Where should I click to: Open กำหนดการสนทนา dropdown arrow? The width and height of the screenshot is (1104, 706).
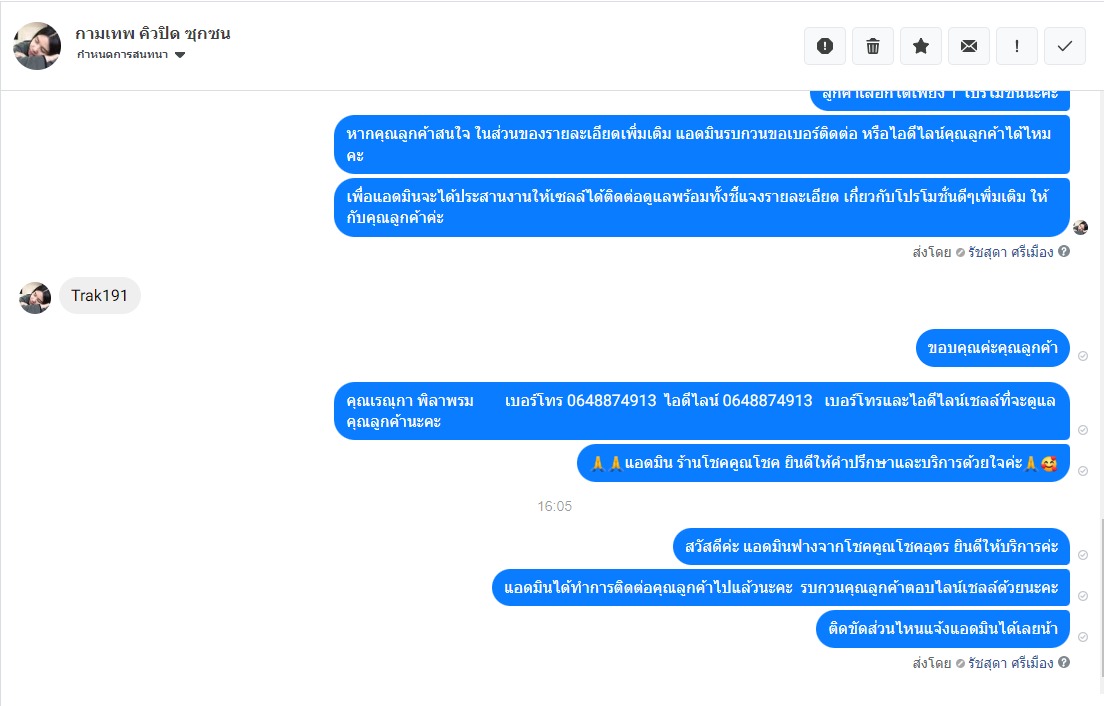click(180, 55)
